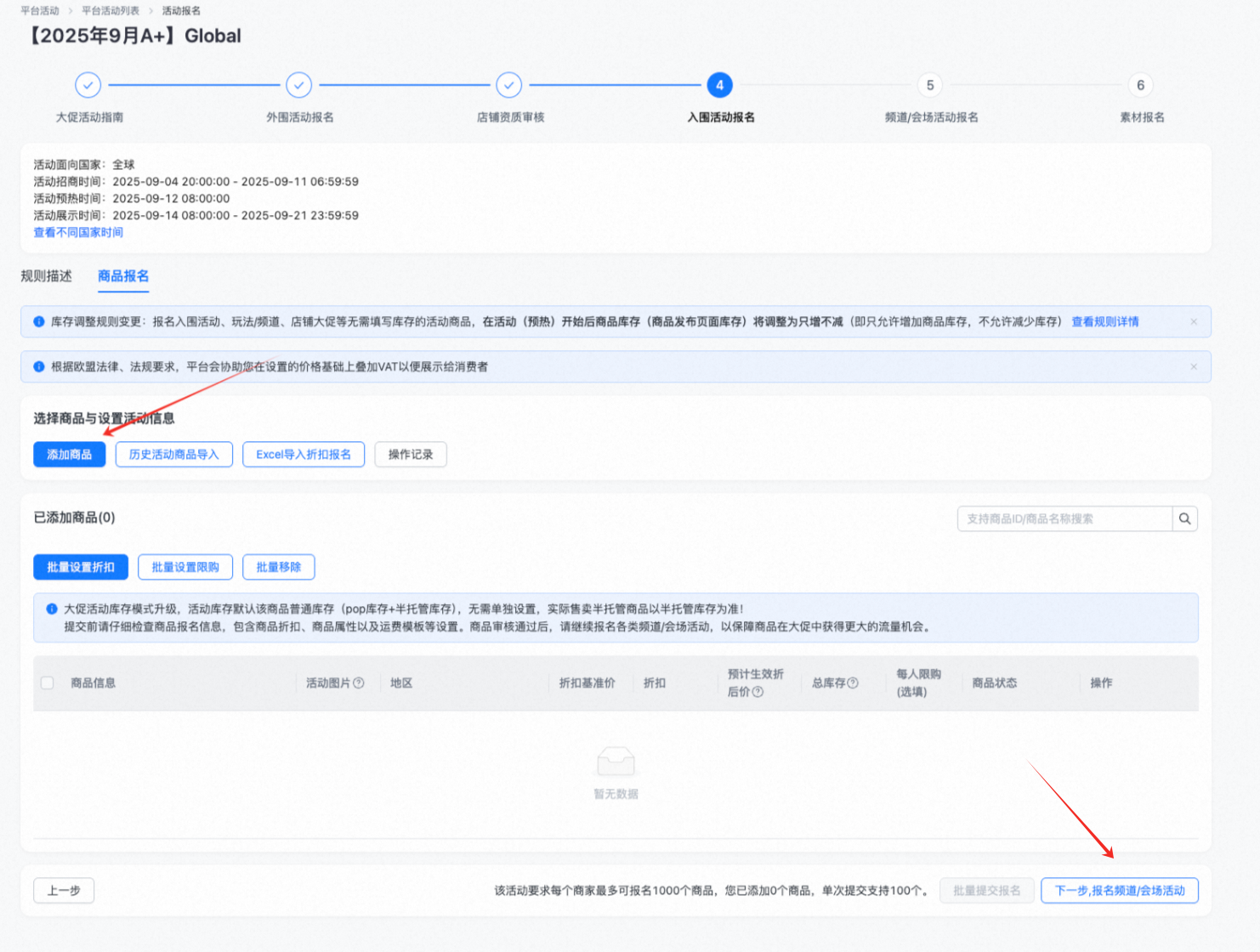Open 查看规则详情 link in notice
Screen dimensions: 1260x952
(1104, 322)
